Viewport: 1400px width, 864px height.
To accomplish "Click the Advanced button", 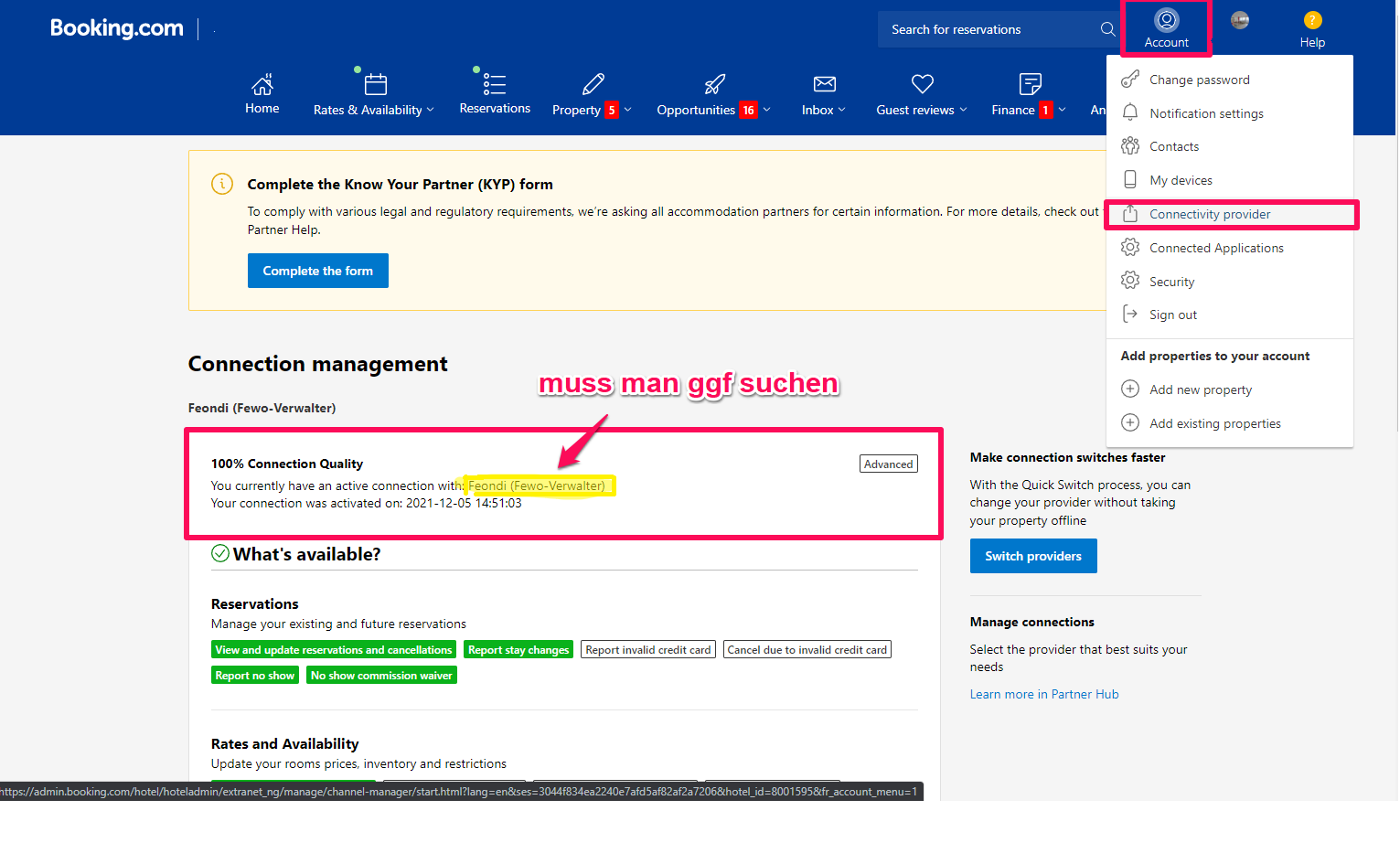I will click(x=889, y=464).
